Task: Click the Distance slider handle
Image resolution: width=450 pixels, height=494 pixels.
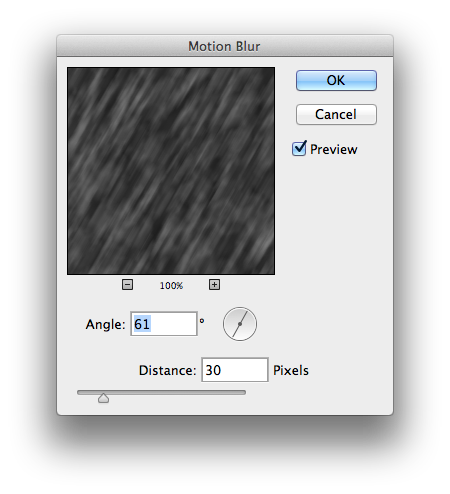Action: click(104, 398)
